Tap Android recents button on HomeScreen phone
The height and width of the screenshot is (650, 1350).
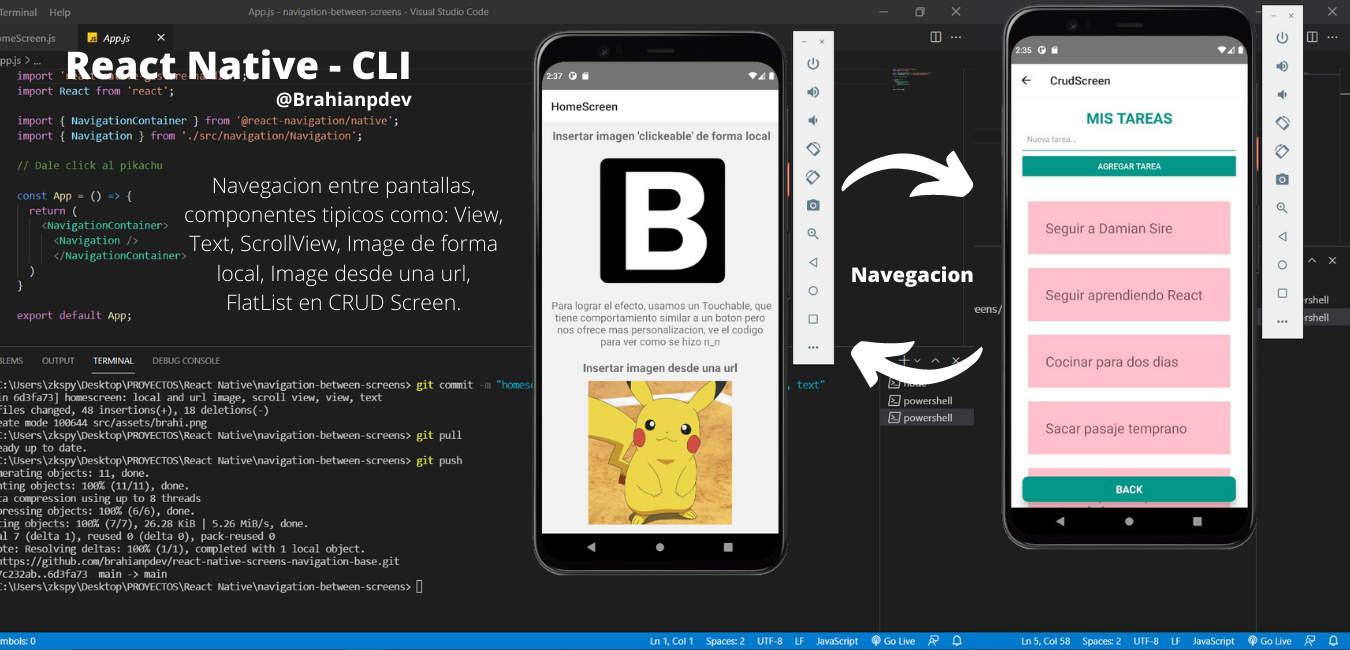(x=728, y=547)
